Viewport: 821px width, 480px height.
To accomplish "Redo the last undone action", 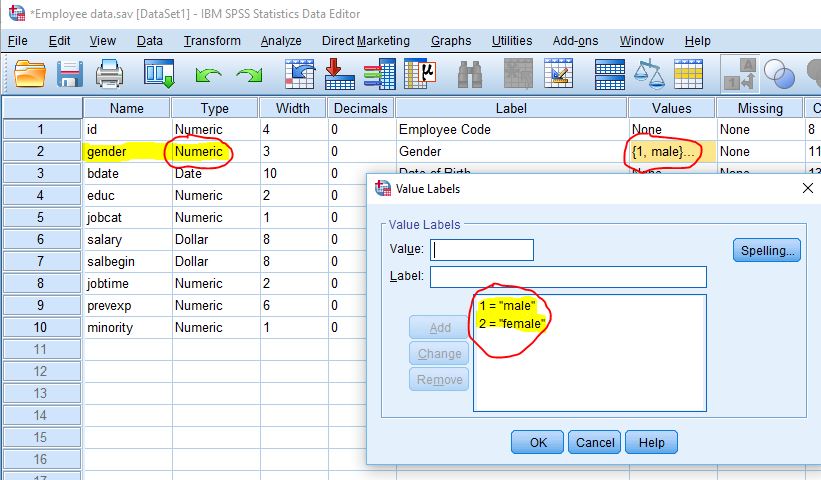I will [x=249, y=75].
